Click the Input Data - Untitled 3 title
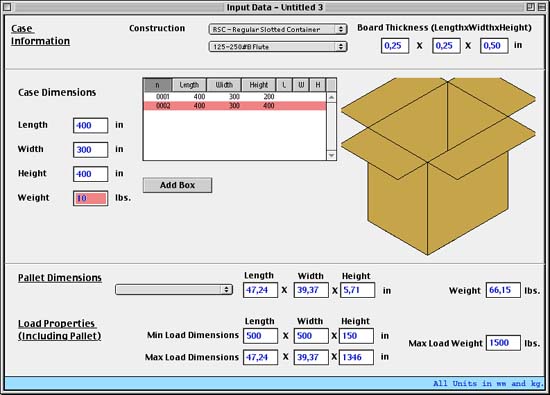This screenshot has width=550, height=395. pyautogui.click(x=275, y=7)
